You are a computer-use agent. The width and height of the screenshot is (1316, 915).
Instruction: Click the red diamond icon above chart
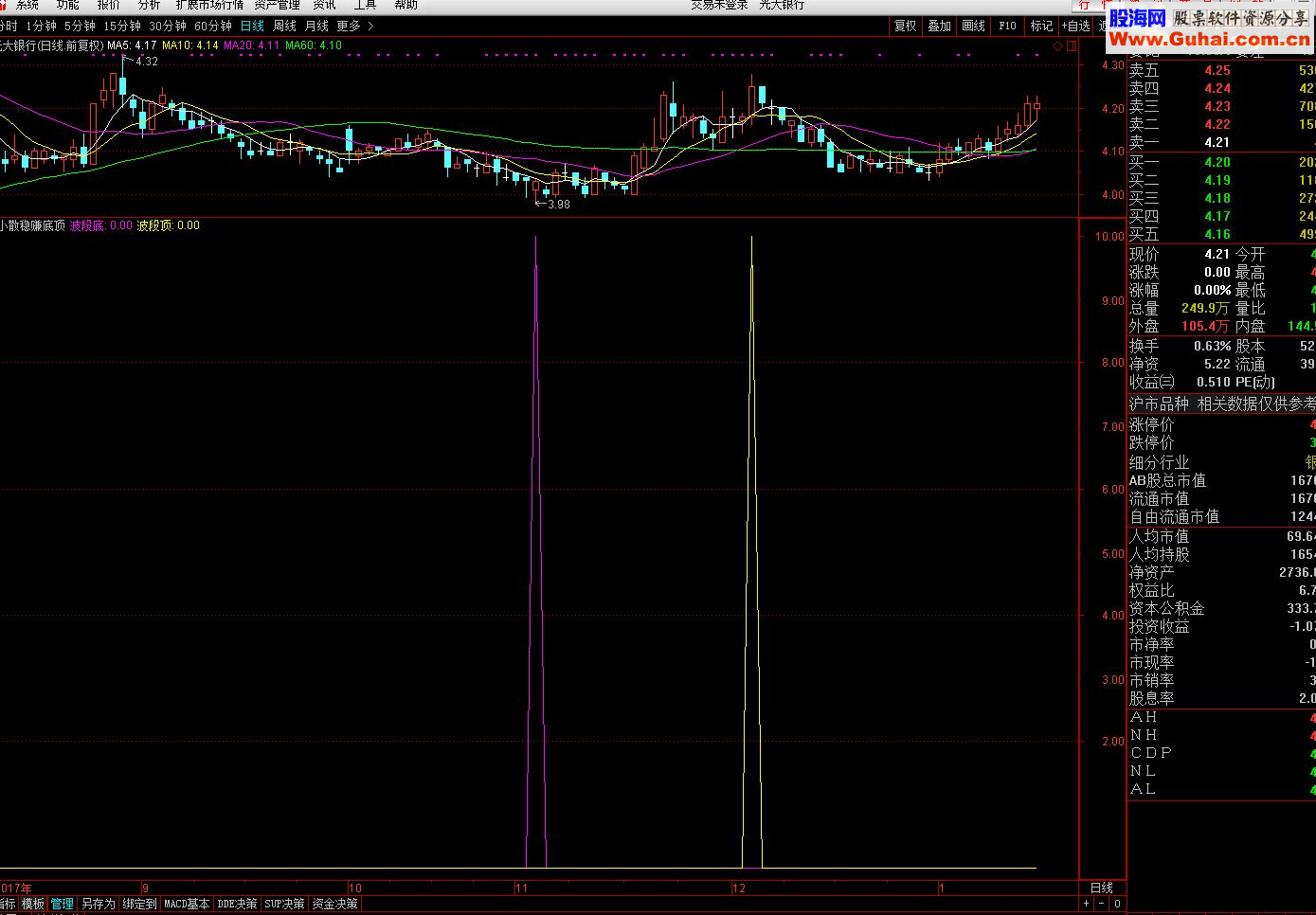(x=1058, y=45)
